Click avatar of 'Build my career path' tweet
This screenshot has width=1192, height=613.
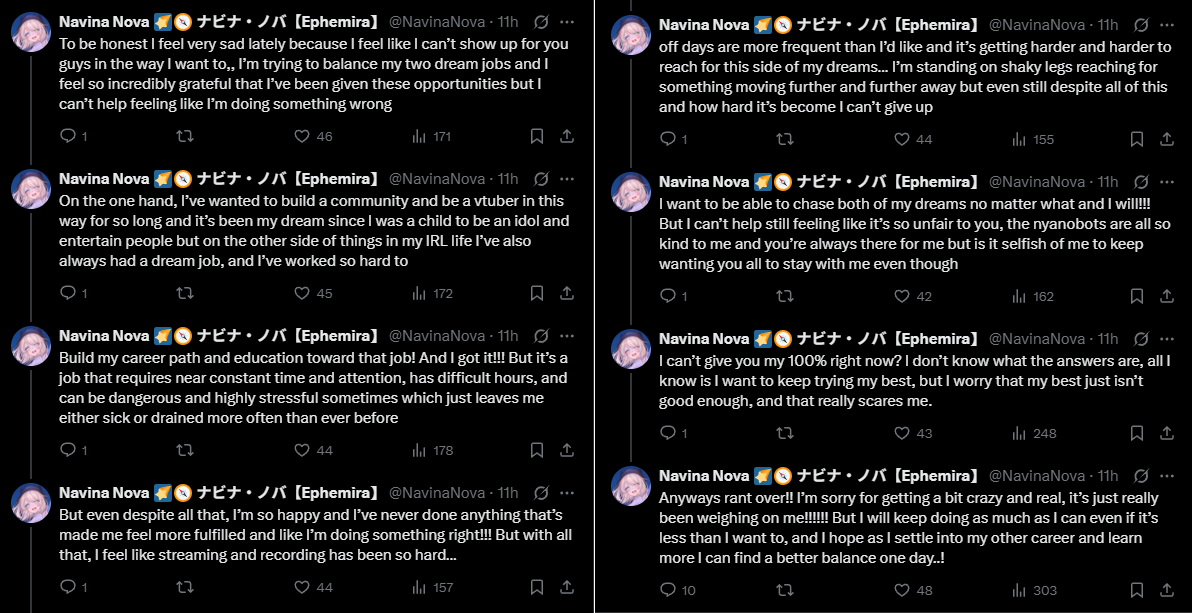(31, 346)
